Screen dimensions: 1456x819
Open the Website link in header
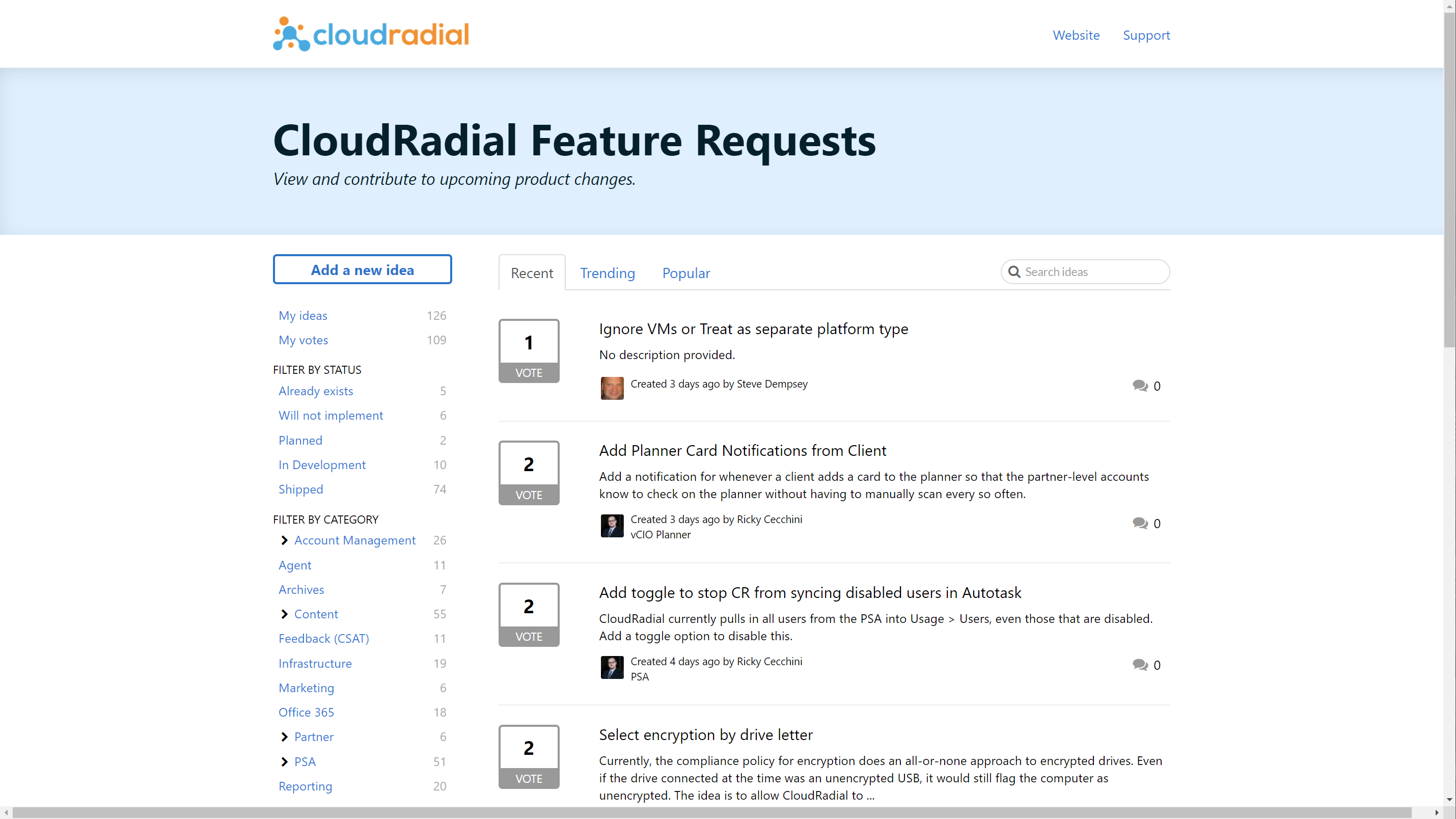click(x=1076, y=35)
